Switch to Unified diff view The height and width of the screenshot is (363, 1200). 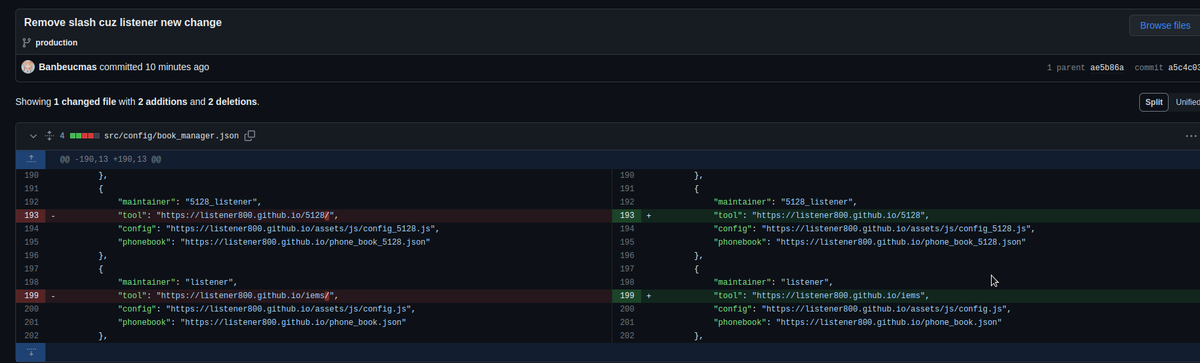click(1187, 102)
